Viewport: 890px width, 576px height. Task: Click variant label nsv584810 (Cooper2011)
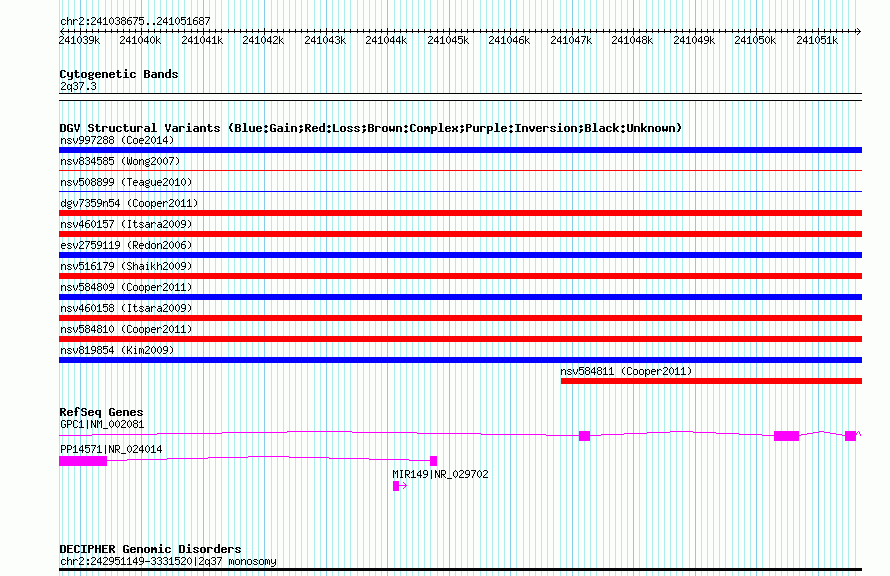pyautogui.click(x=126, y=329)
